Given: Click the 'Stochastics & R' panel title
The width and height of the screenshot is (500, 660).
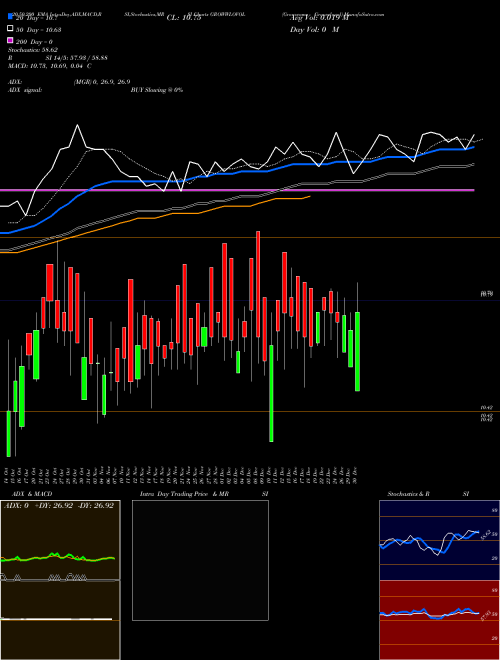Looking at the screenshot, I should tap(408, 494).
